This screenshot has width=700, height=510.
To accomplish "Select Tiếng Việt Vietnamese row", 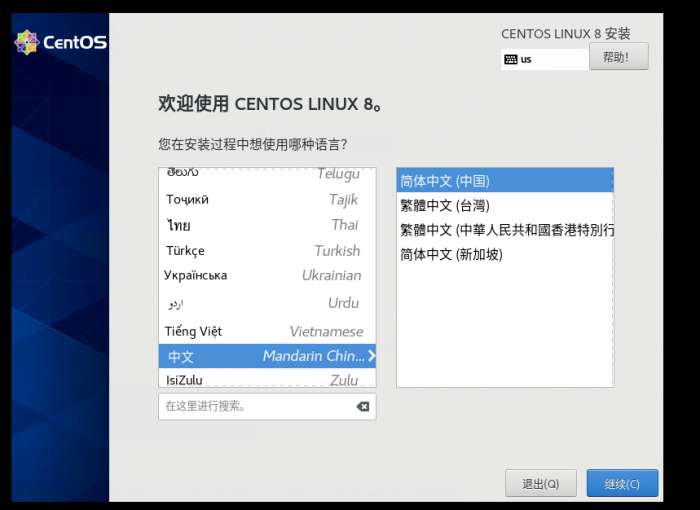I will click(x=267, y=331).
